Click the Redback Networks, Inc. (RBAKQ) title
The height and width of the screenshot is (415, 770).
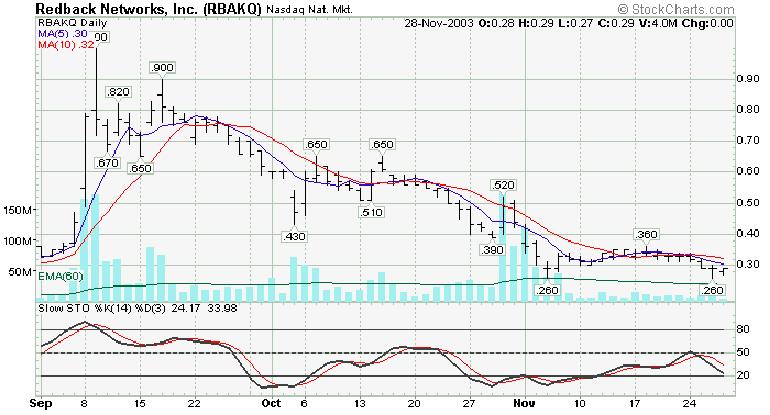(149, 8)
